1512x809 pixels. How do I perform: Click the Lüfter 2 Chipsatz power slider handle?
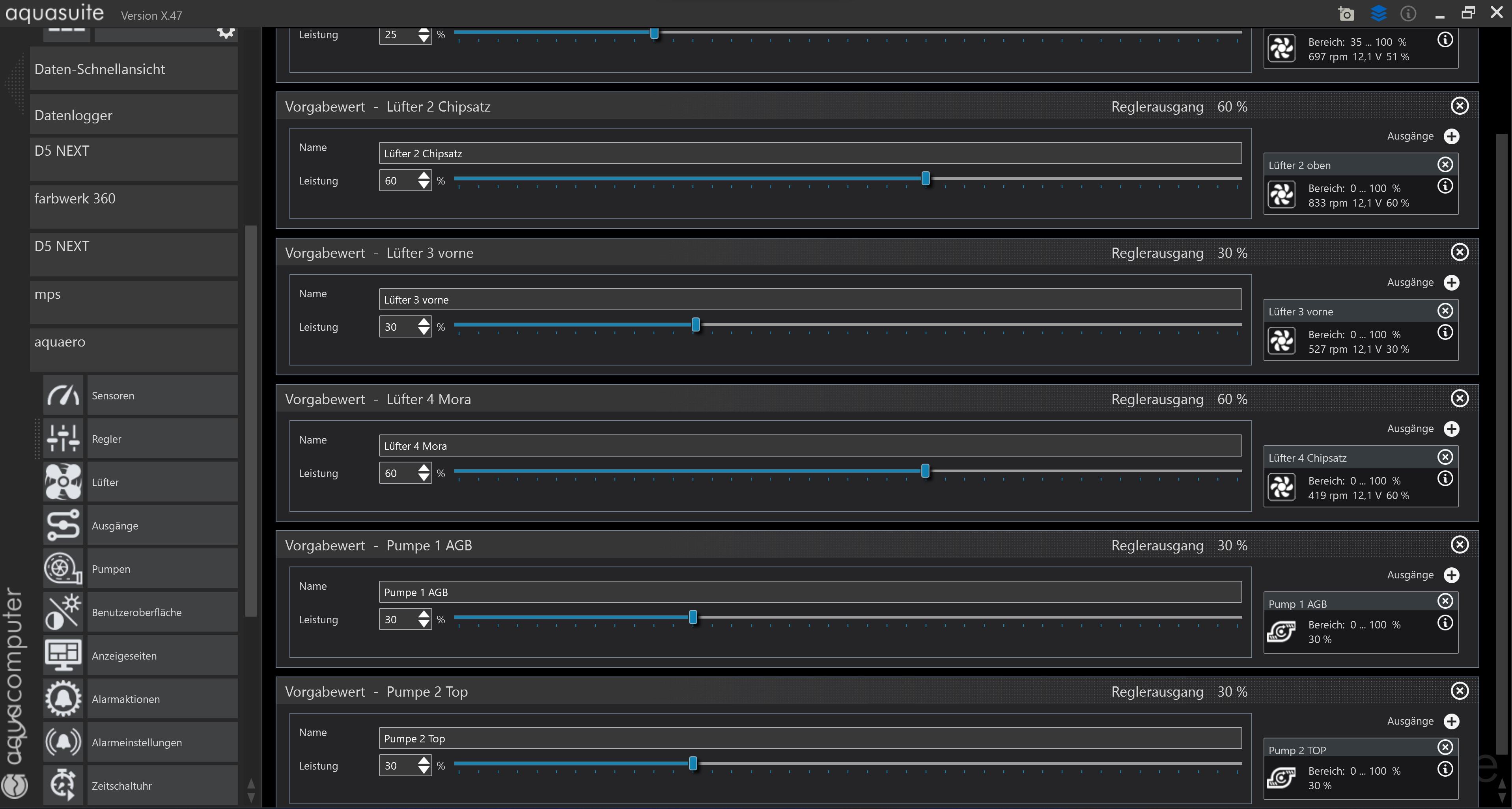pyautogui.click(x=926, y=178)
